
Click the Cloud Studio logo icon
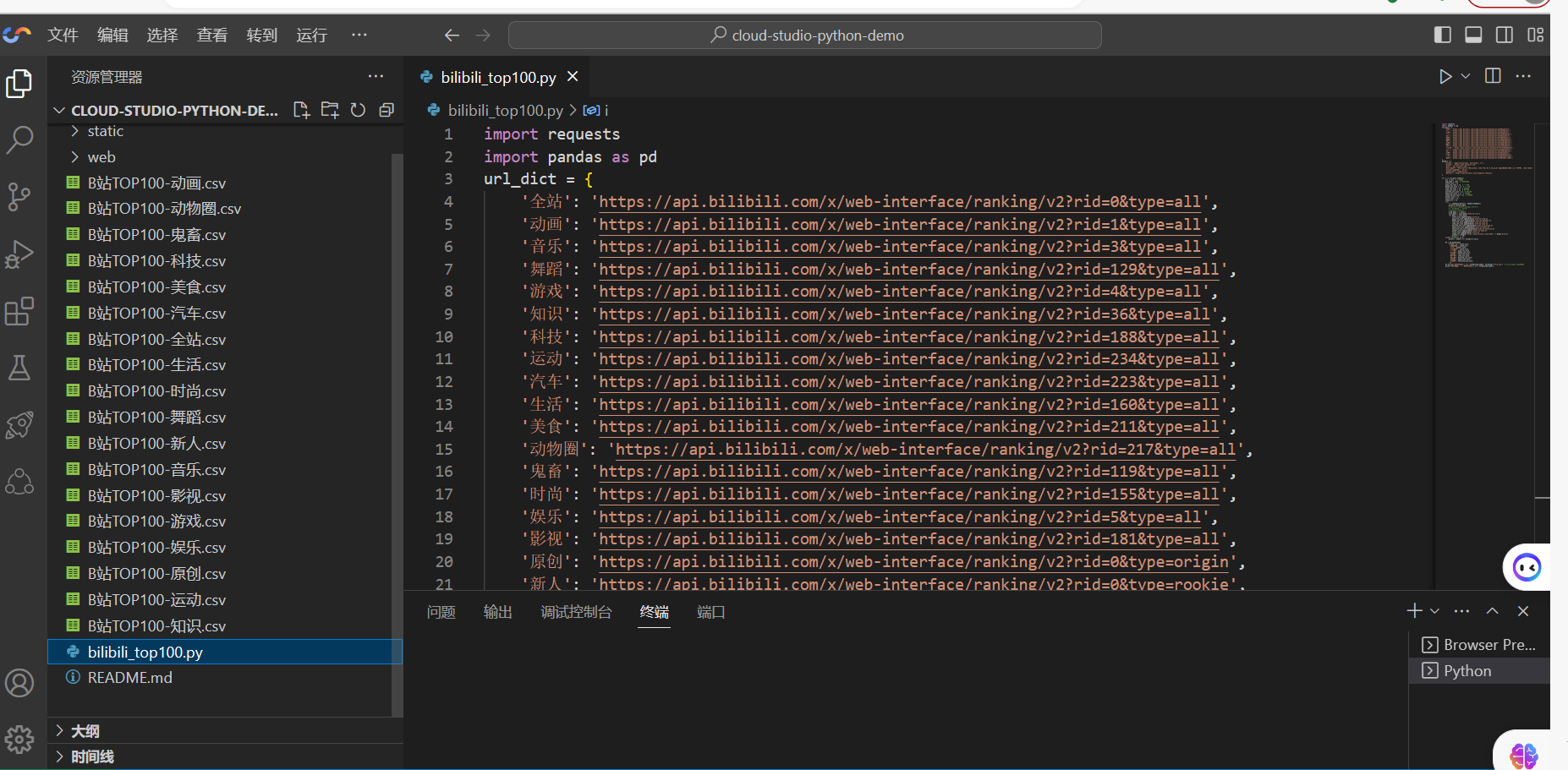tap(17, 35)
